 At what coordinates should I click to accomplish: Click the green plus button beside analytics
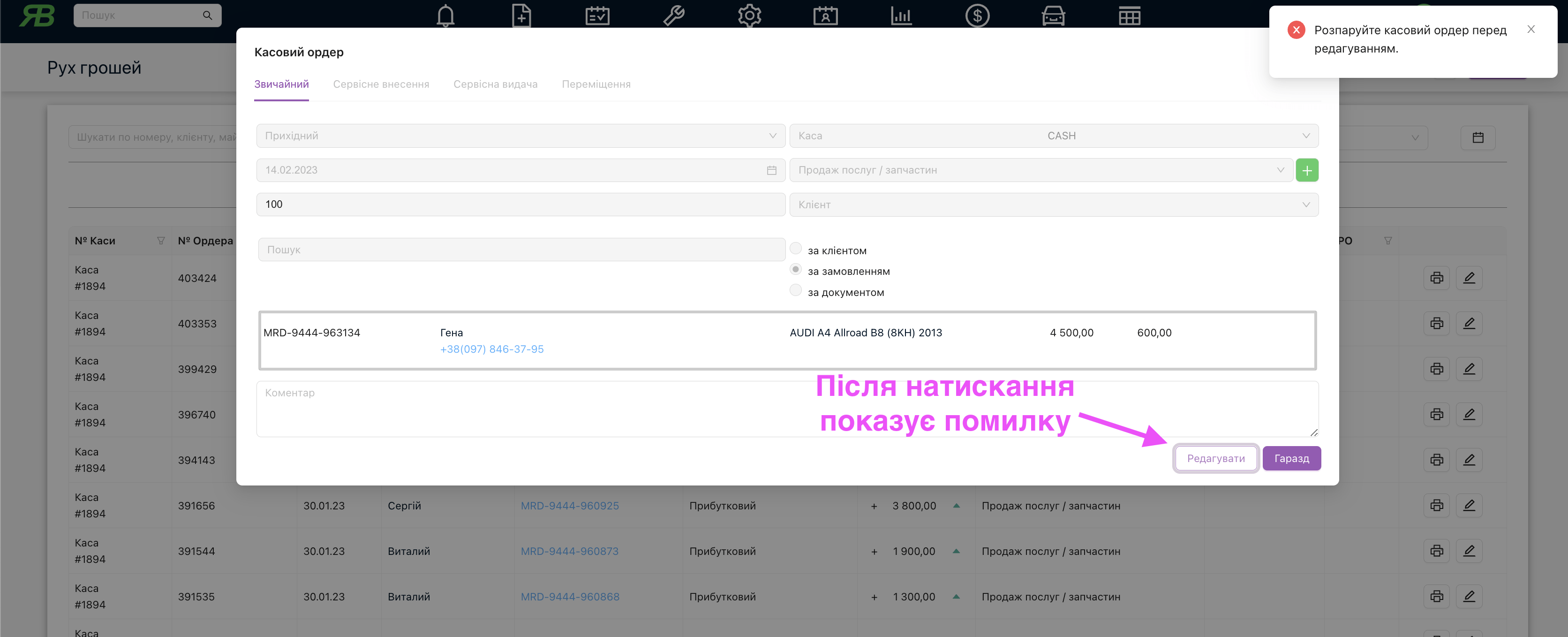(x=1307, y=171)
